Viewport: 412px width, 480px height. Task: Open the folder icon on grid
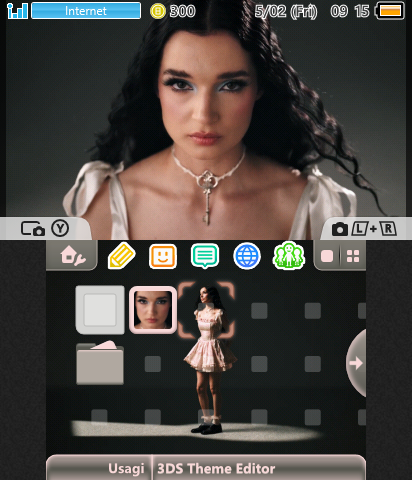(100, 363)
